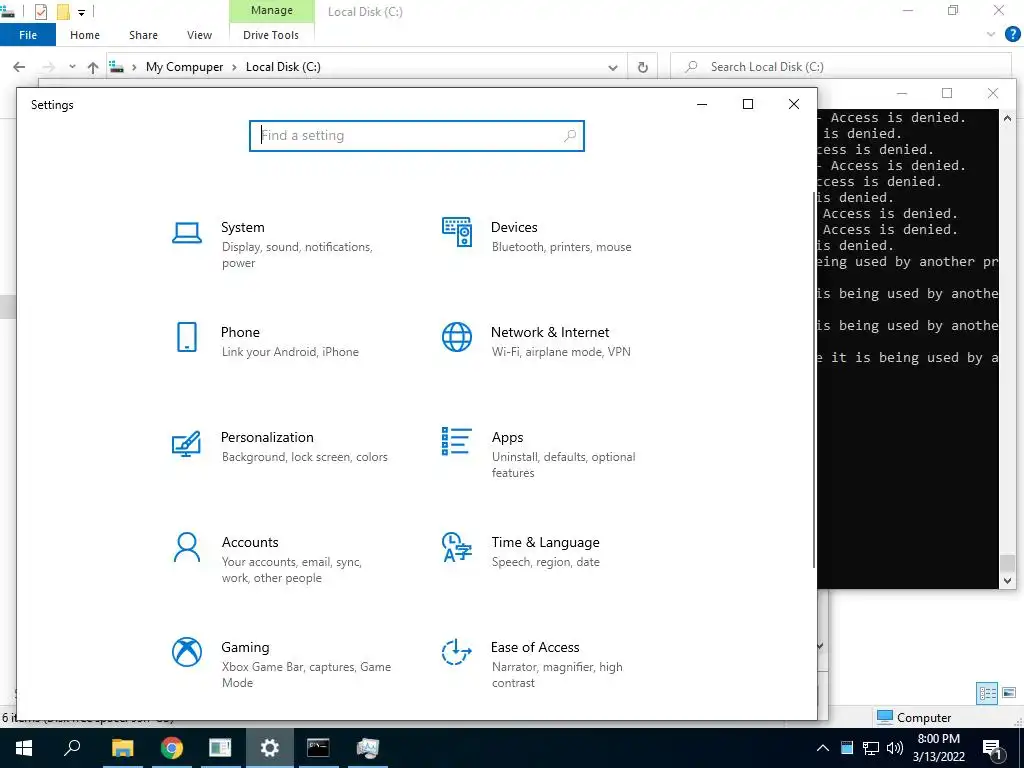The image size is (1024, 768).
Task: Click the Command Prompt scrollbar up arrow
Action: pos(1006,118)
